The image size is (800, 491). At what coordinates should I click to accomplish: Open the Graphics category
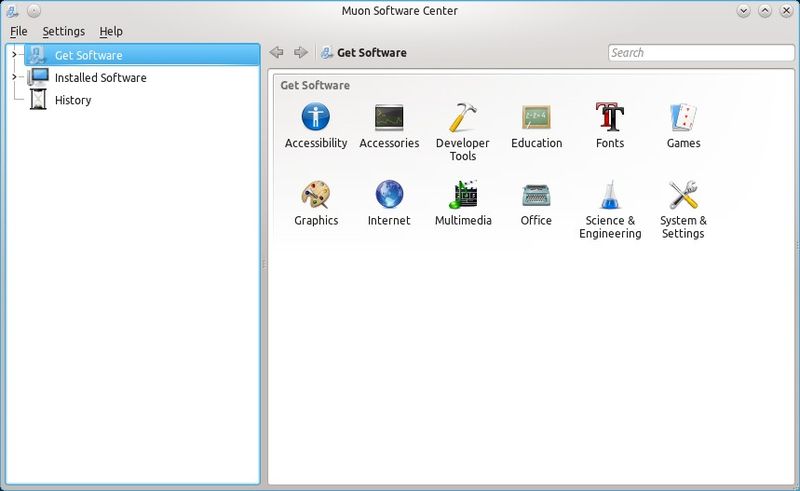316,196
